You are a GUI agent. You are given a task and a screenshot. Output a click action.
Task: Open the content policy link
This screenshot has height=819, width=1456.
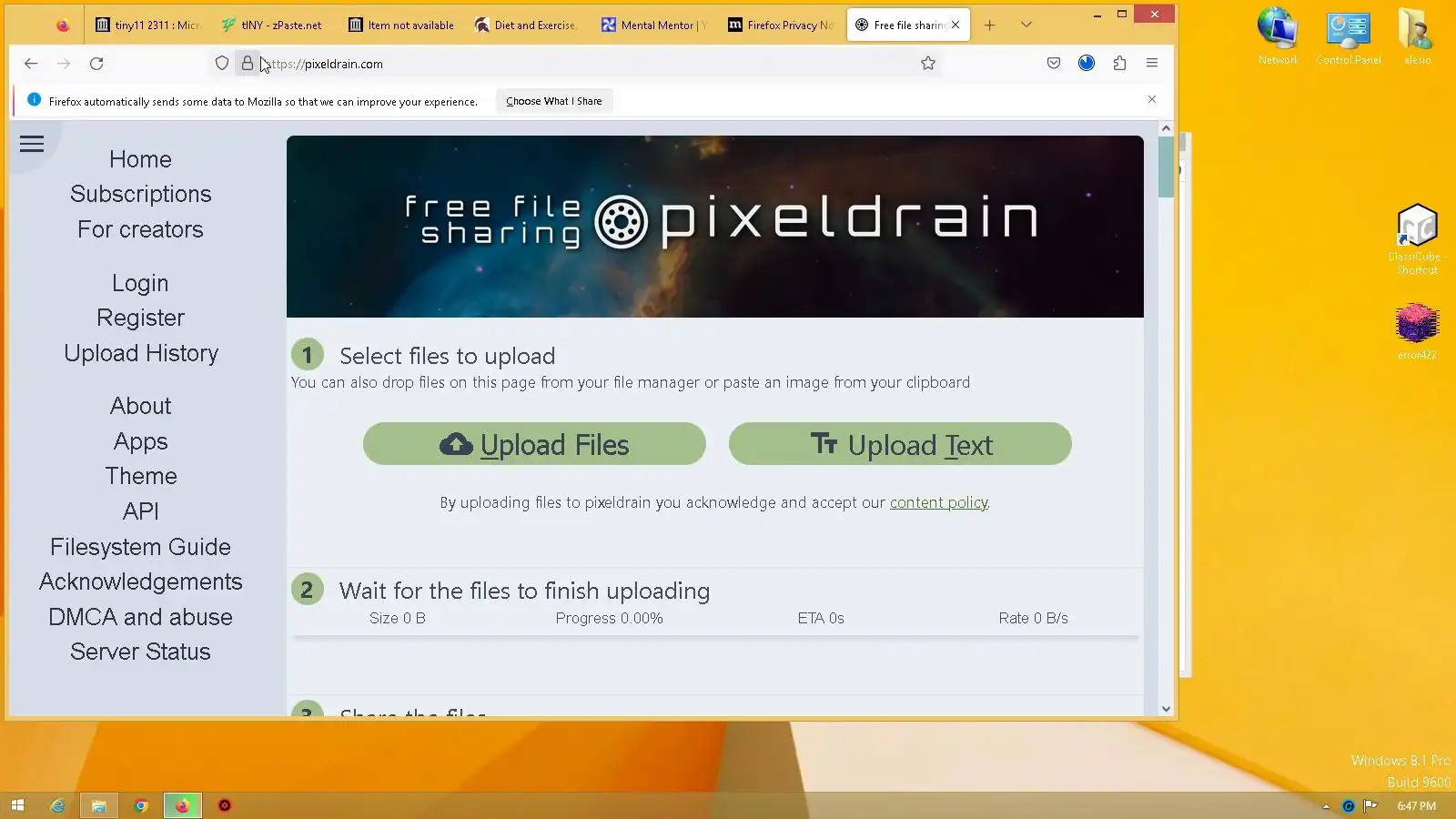pyautogui.click(x=938, y=502)
